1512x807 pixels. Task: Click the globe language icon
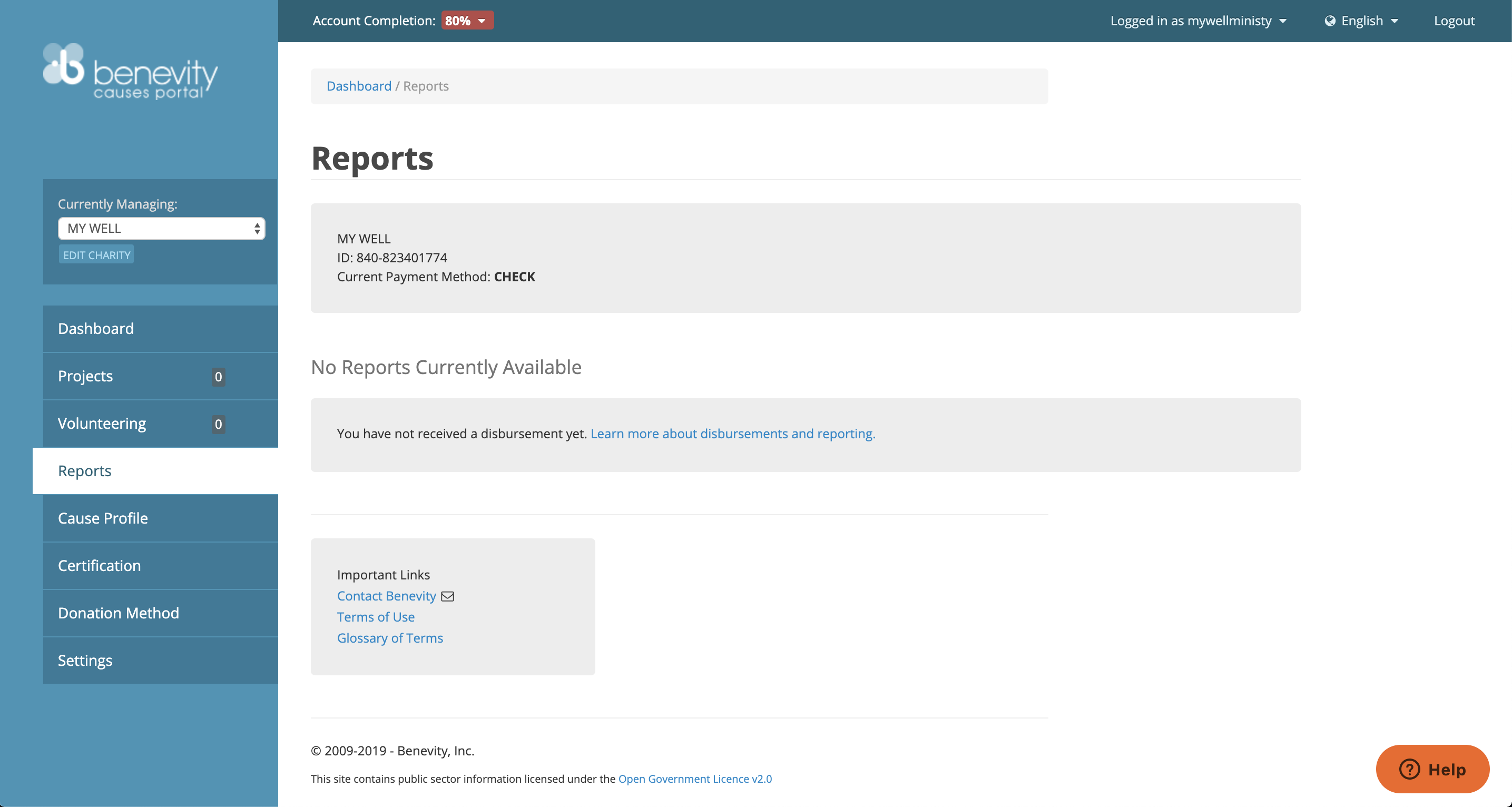click(x=1330, y=21)
